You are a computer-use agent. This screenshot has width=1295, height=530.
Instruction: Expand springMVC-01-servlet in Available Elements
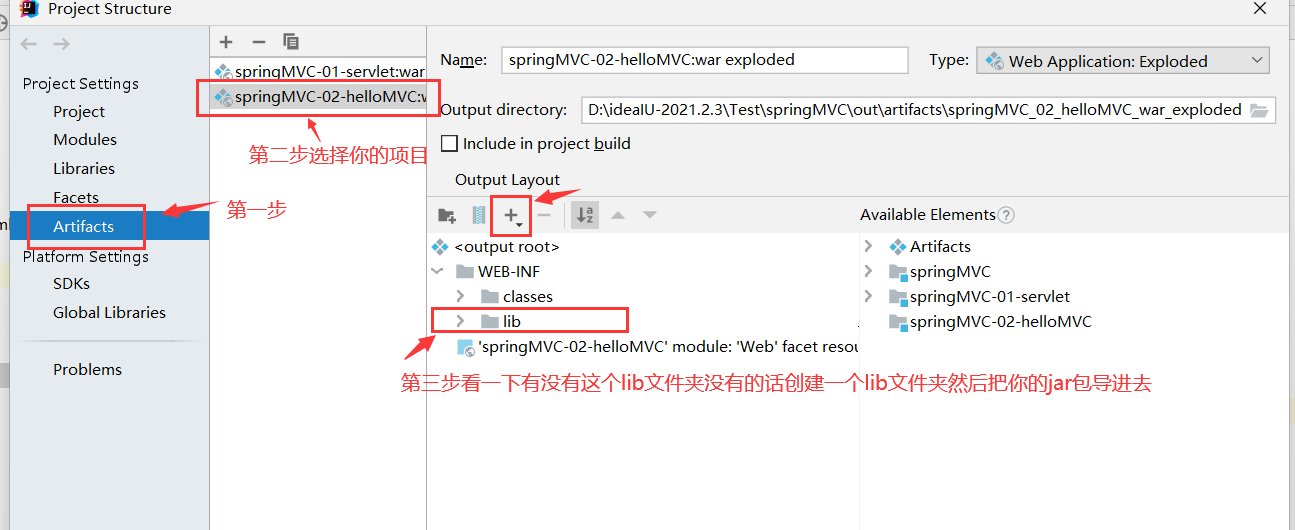pos(868,297)
